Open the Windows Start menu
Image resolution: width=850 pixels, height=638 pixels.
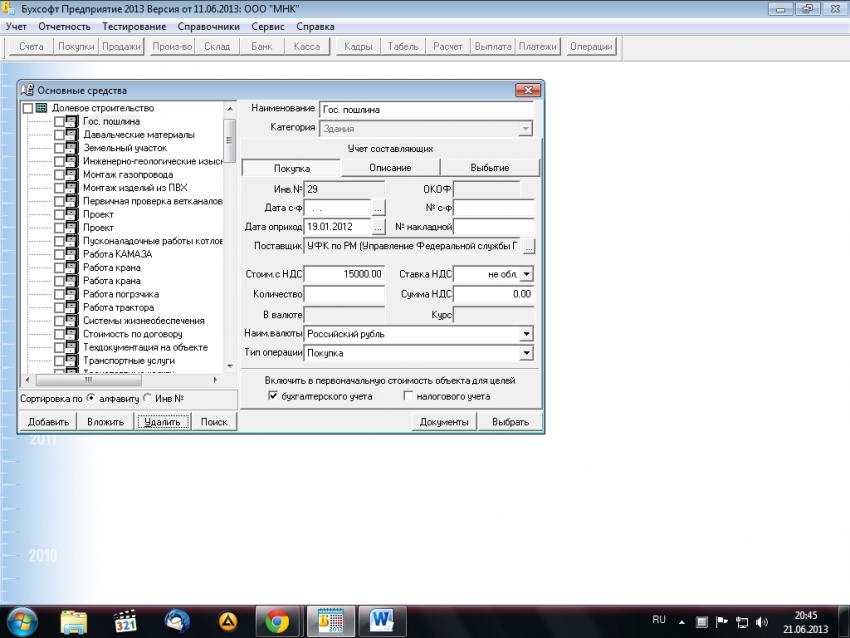22,621
